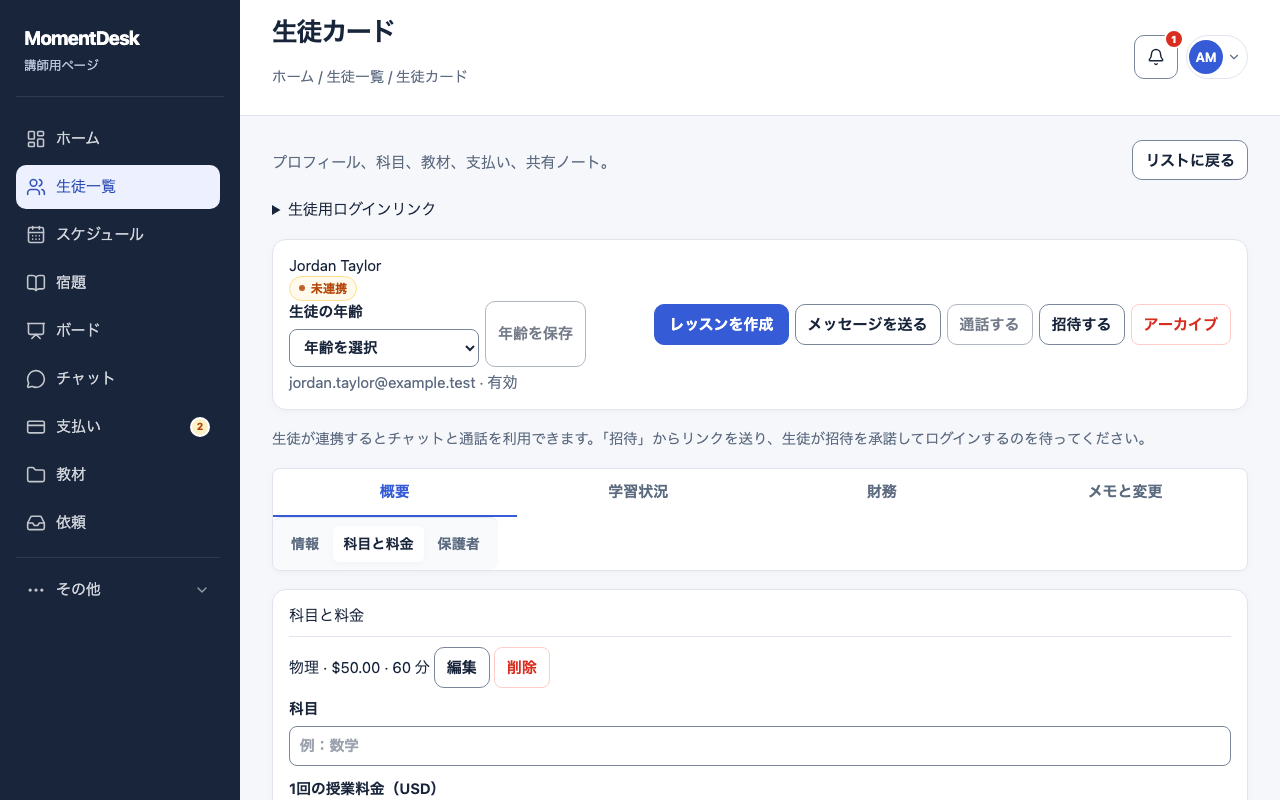This screenshot has width=1280, height=800.
Task: Switch to the 財務 tab
Action: click(x=882, y=492)
